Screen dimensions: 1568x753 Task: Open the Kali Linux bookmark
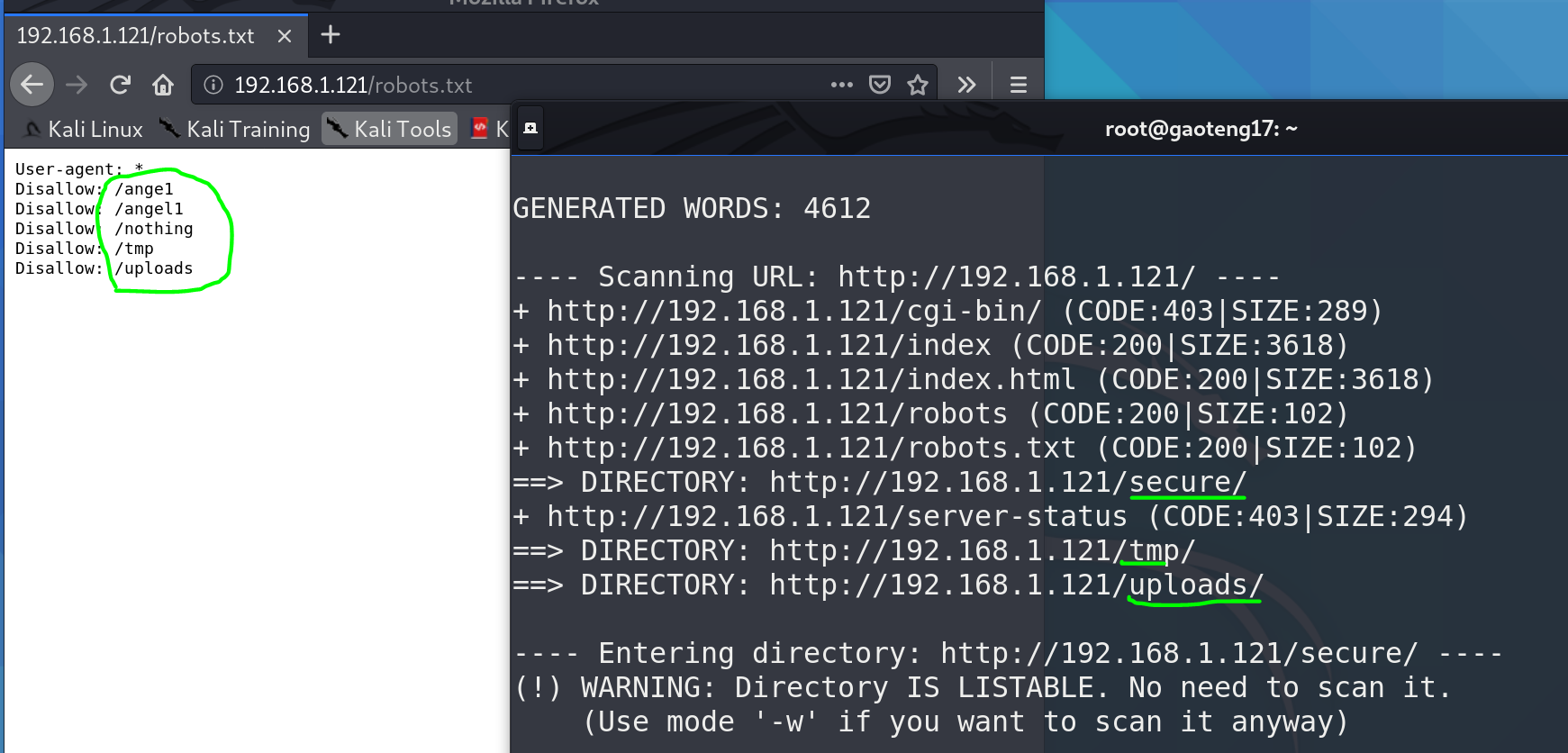(84, 129)
